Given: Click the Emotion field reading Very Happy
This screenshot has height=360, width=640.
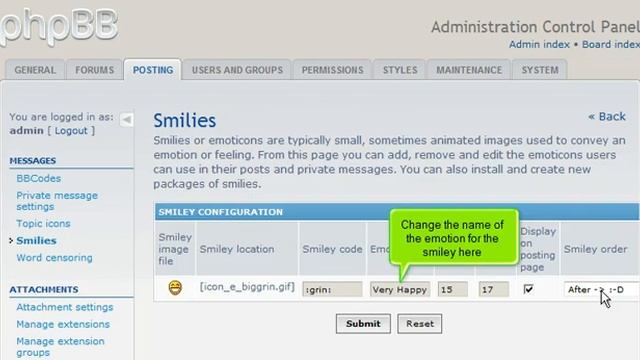Looking at the screenshot, I should (x=400, y=289).
